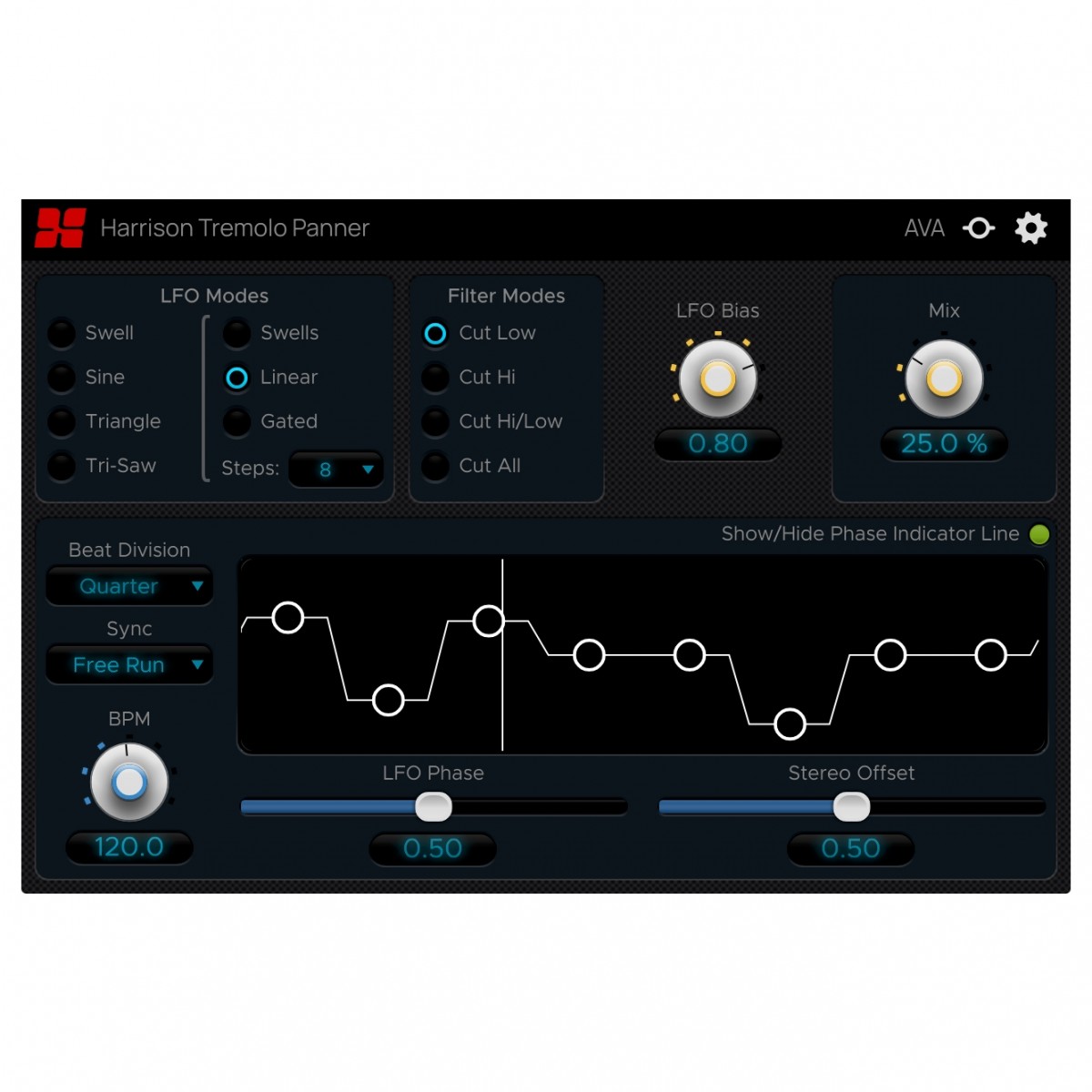Click the AVA bypass ring icon
This screenshot has width=1092, height=1092.
(x=979, y=227)
